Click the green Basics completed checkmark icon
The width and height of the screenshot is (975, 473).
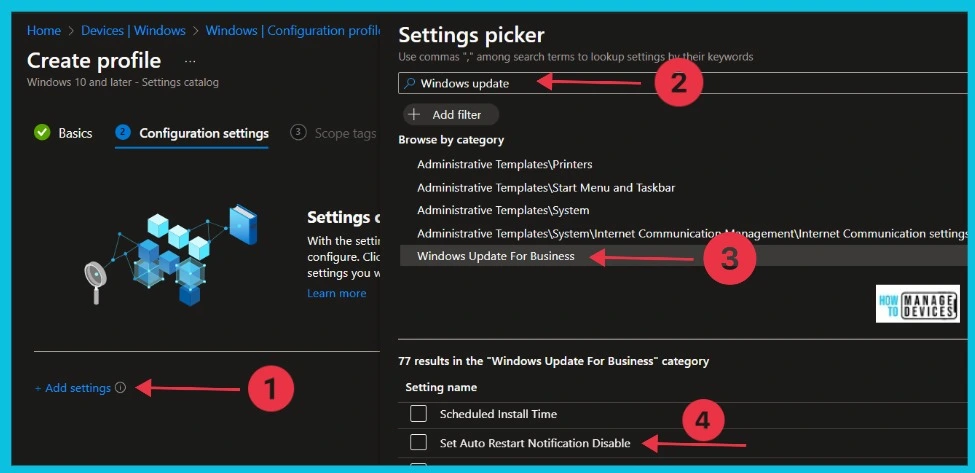tap(42, 132)
